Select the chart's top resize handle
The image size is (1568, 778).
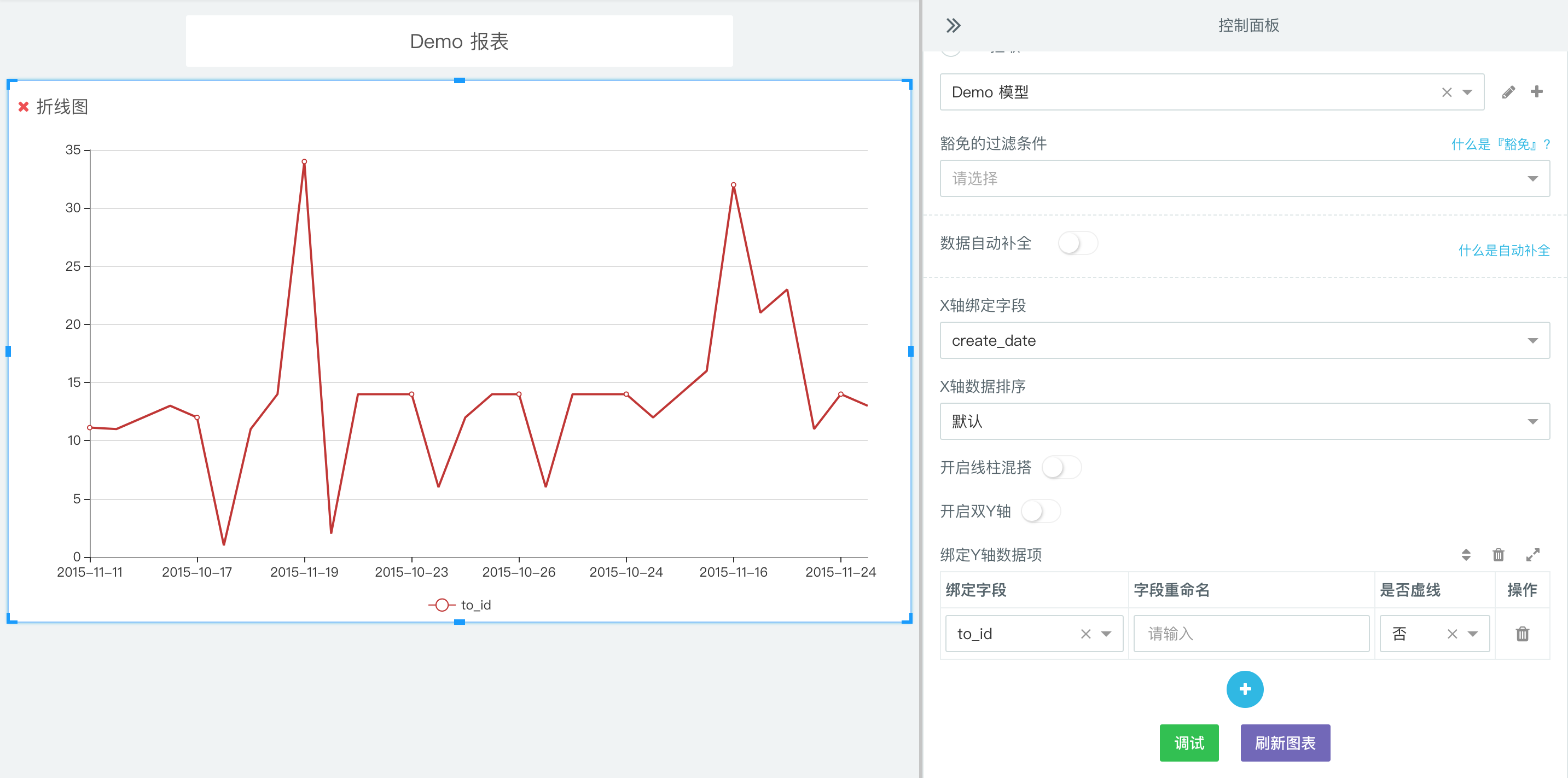click(x=460, y=80)
